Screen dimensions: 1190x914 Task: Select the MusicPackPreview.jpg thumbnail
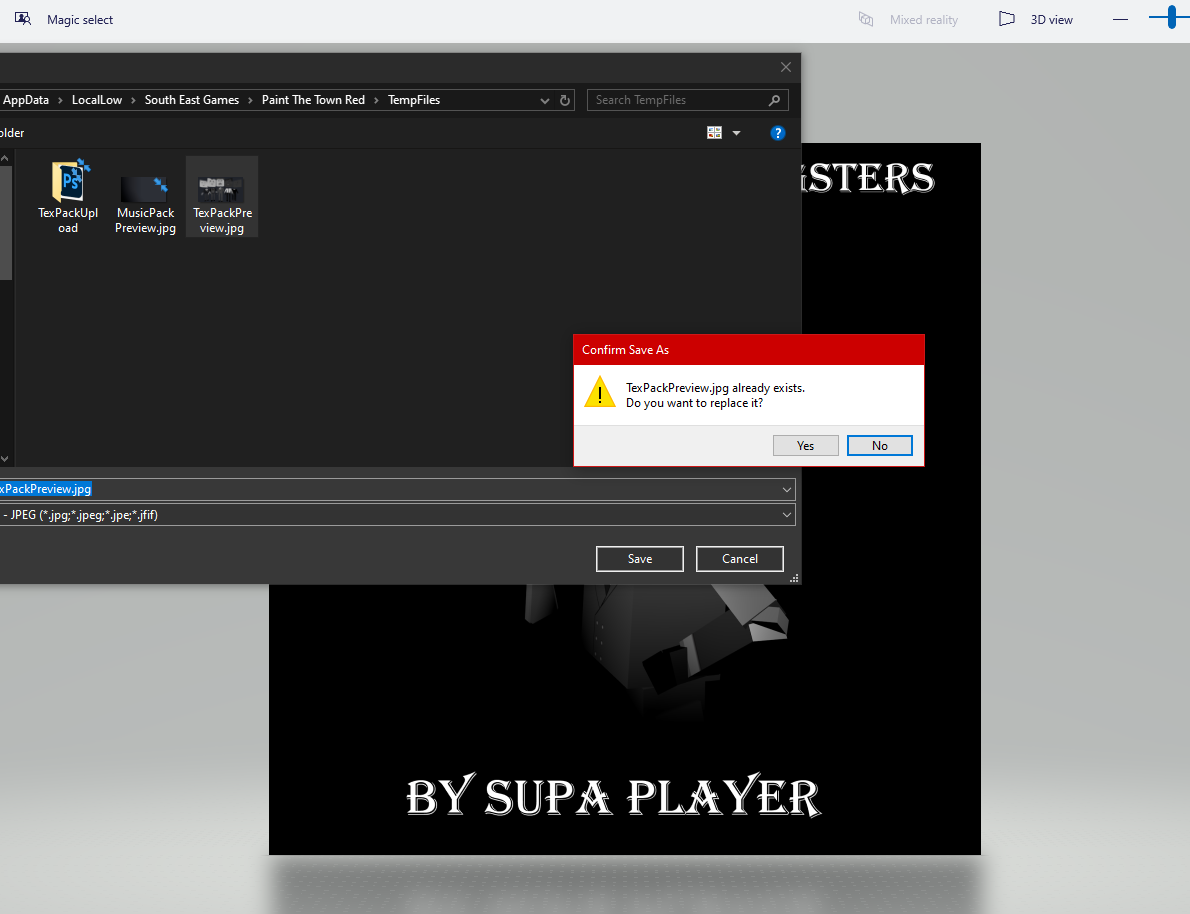click(x=144, y=189)
